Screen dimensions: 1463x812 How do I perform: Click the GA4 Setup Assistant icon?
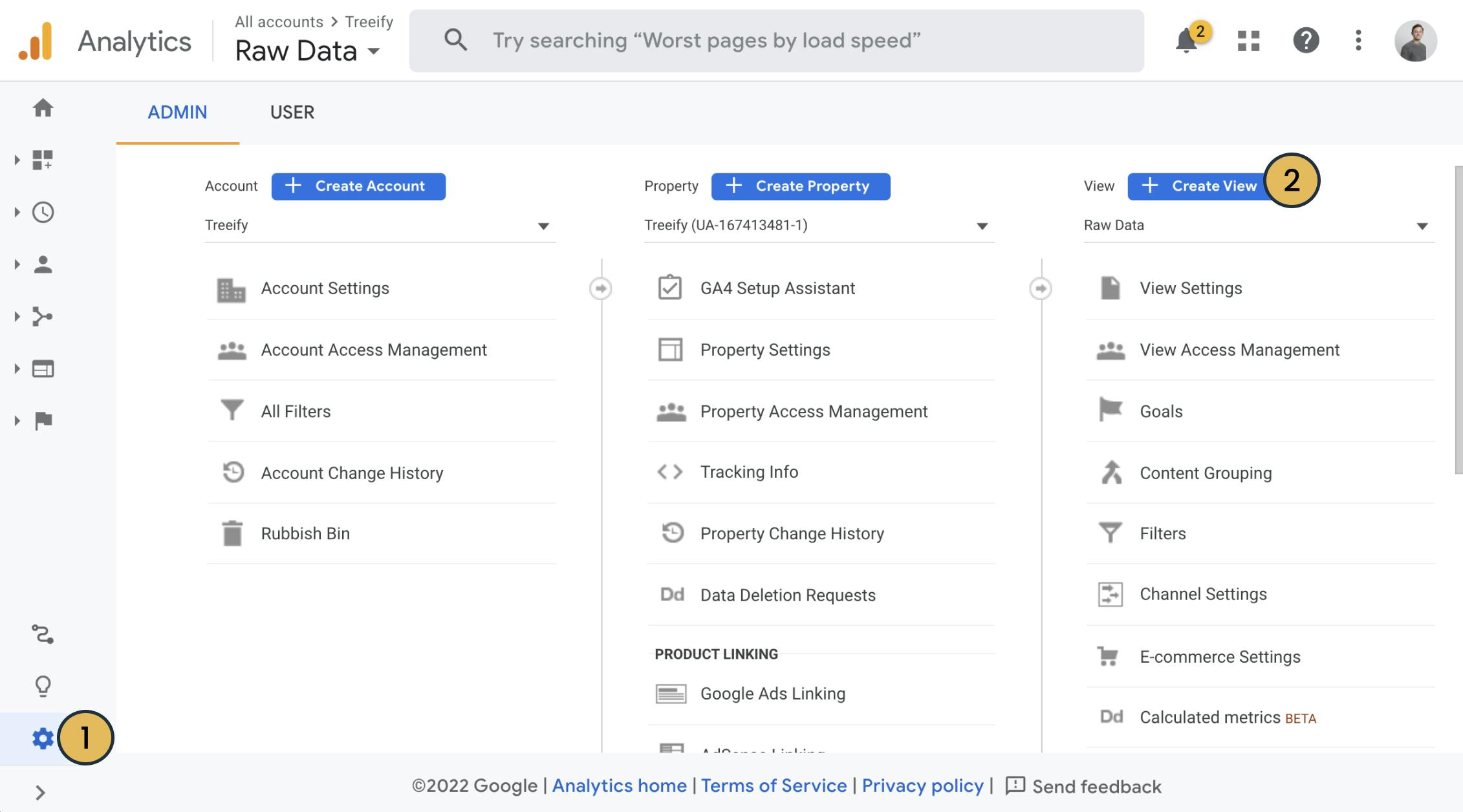pos(669,288)
